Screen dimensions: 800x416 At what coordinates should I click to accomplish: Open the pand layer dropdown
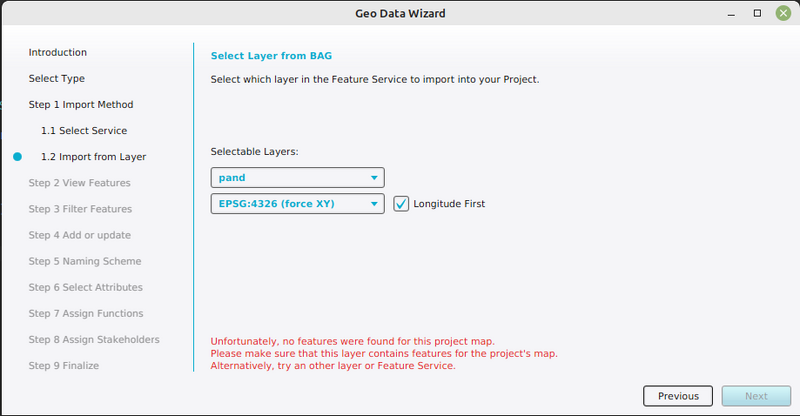298,178
